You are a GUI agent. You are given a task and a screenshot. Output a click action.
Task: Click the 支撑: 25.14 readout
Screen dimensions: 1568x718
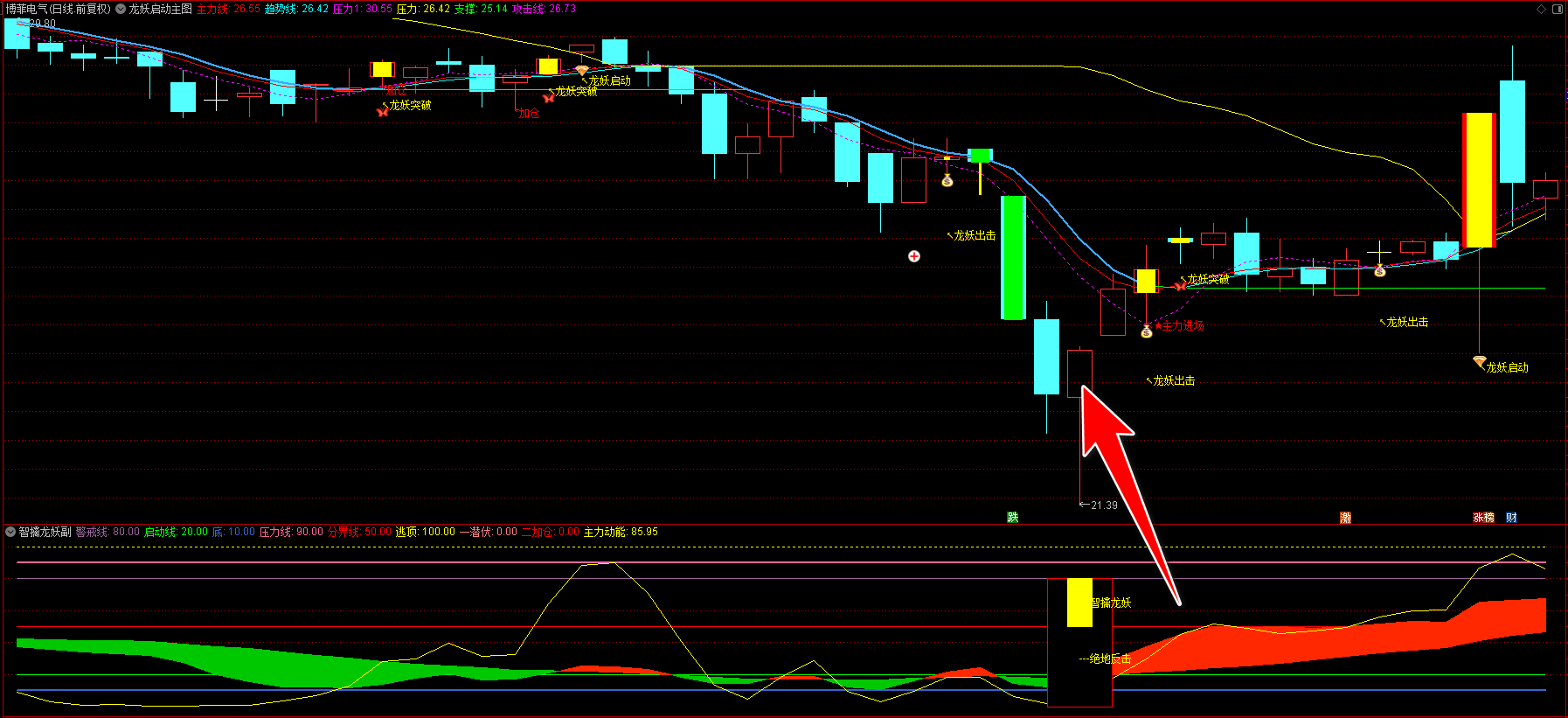tap(481, 9)
